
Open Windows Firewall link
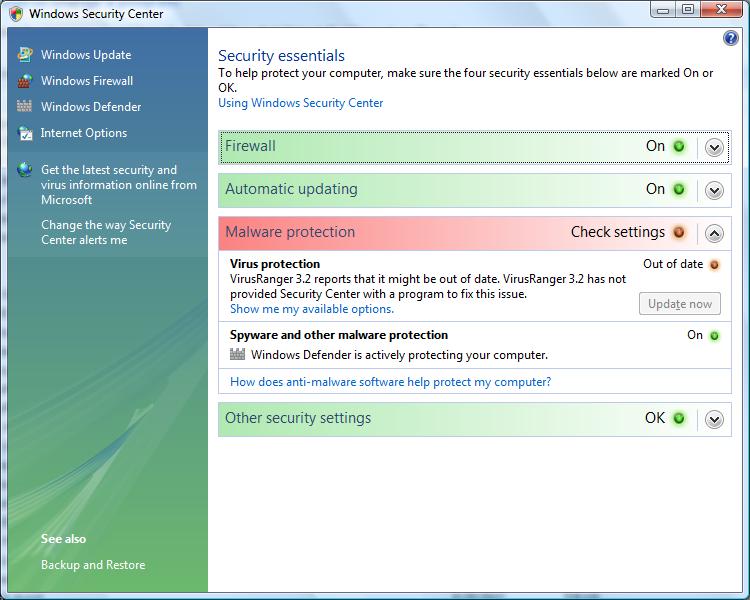click(x=87, y=81)
